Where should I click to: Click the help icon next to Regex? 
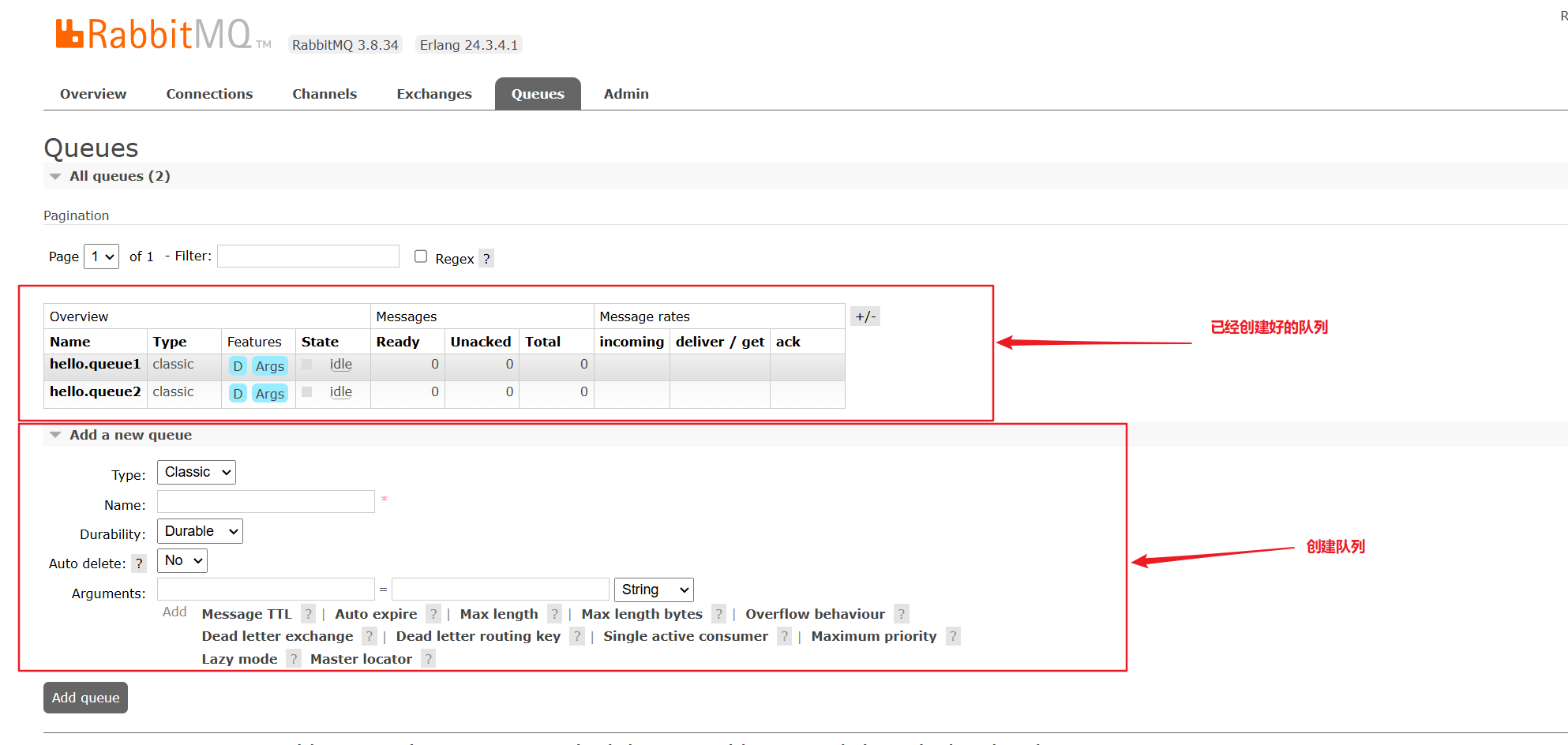[x=486, y=259]
